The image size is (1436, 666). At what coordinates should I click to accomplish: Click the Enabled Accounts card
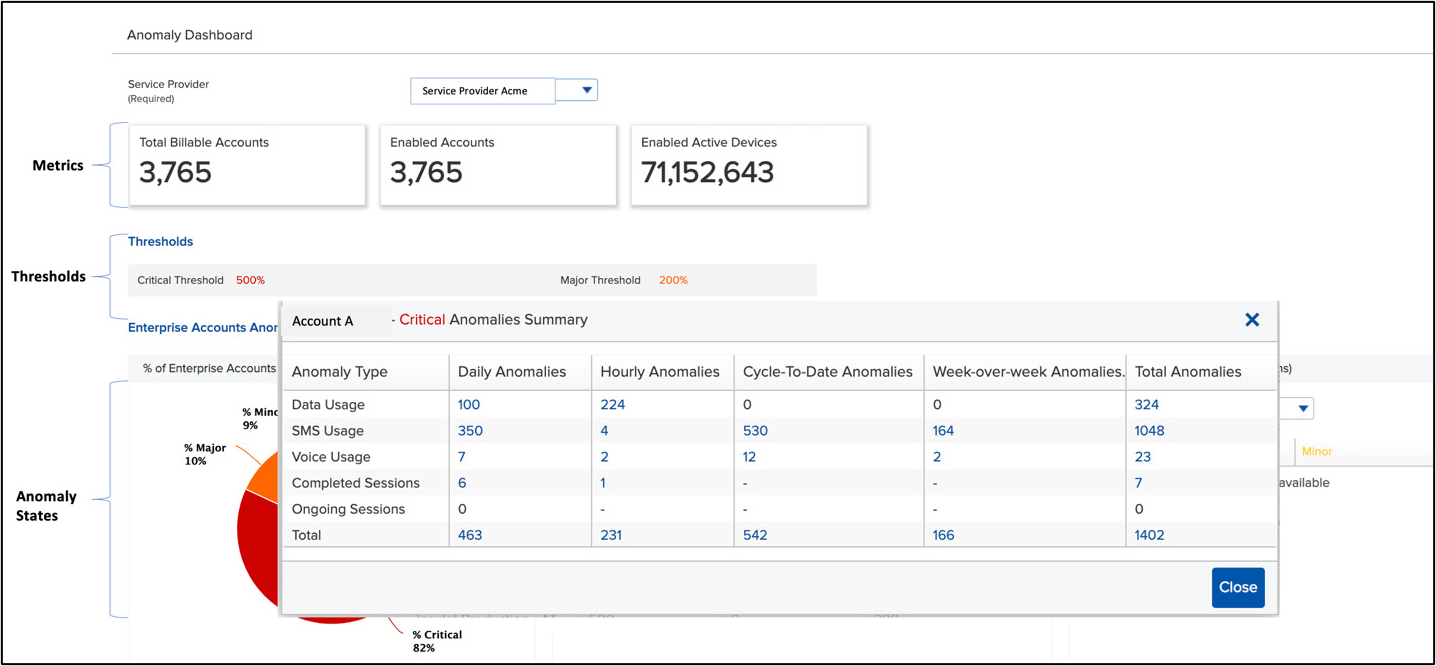click(x=498, y=165)
